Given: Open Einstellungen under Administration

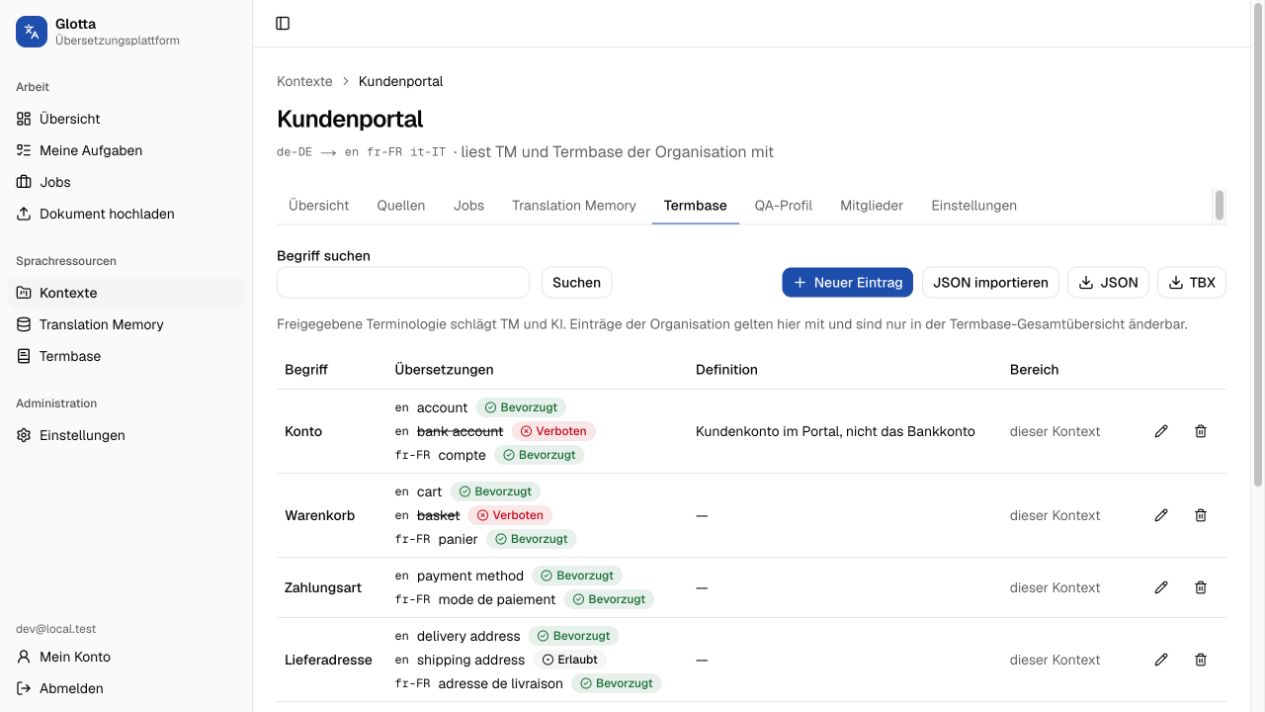Looking at the screenshot, I should [x=126, y=435].
